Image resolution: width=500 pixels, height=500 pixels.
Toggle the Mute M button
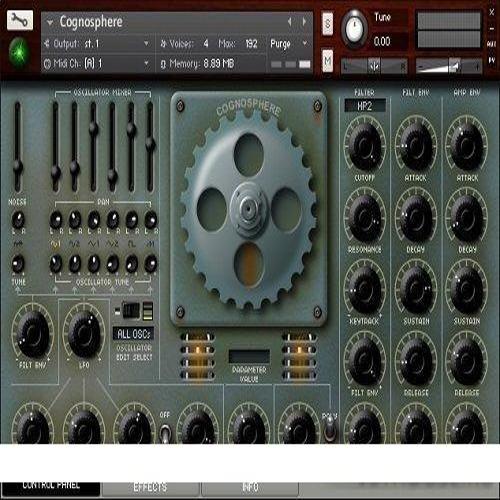point(328,61)
